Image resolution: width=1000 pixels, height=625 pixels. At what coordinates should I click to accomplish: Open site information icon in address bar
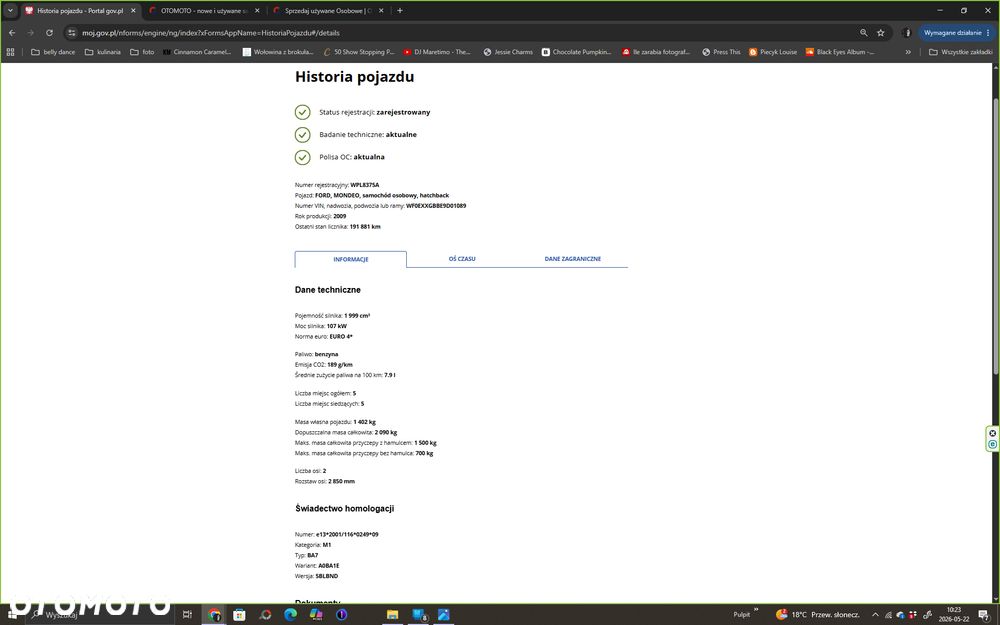click(71, 33)
